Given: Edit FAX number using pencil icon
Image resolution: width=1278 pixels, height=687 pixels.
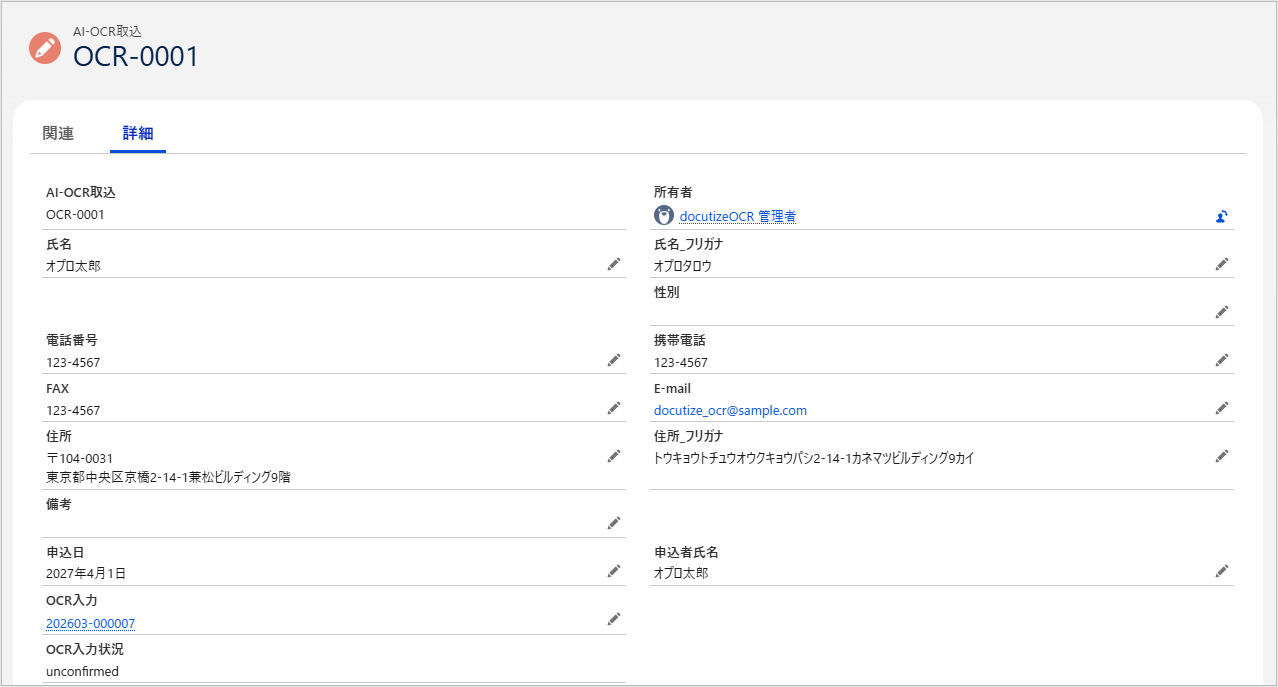Looking at the screenshot, I should [614, 408].
